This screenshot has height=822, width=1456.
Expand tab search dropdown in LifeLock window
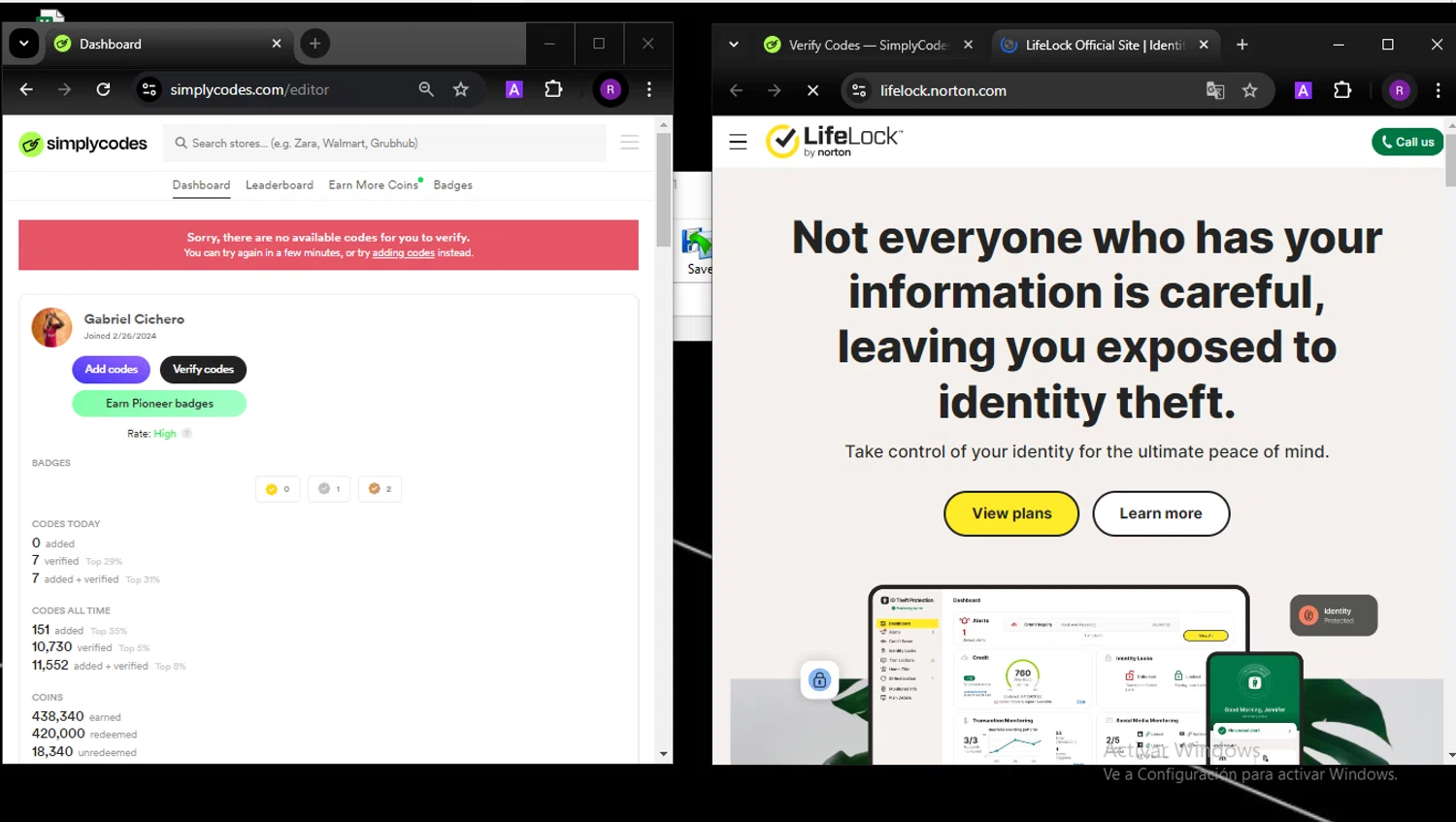734,45
